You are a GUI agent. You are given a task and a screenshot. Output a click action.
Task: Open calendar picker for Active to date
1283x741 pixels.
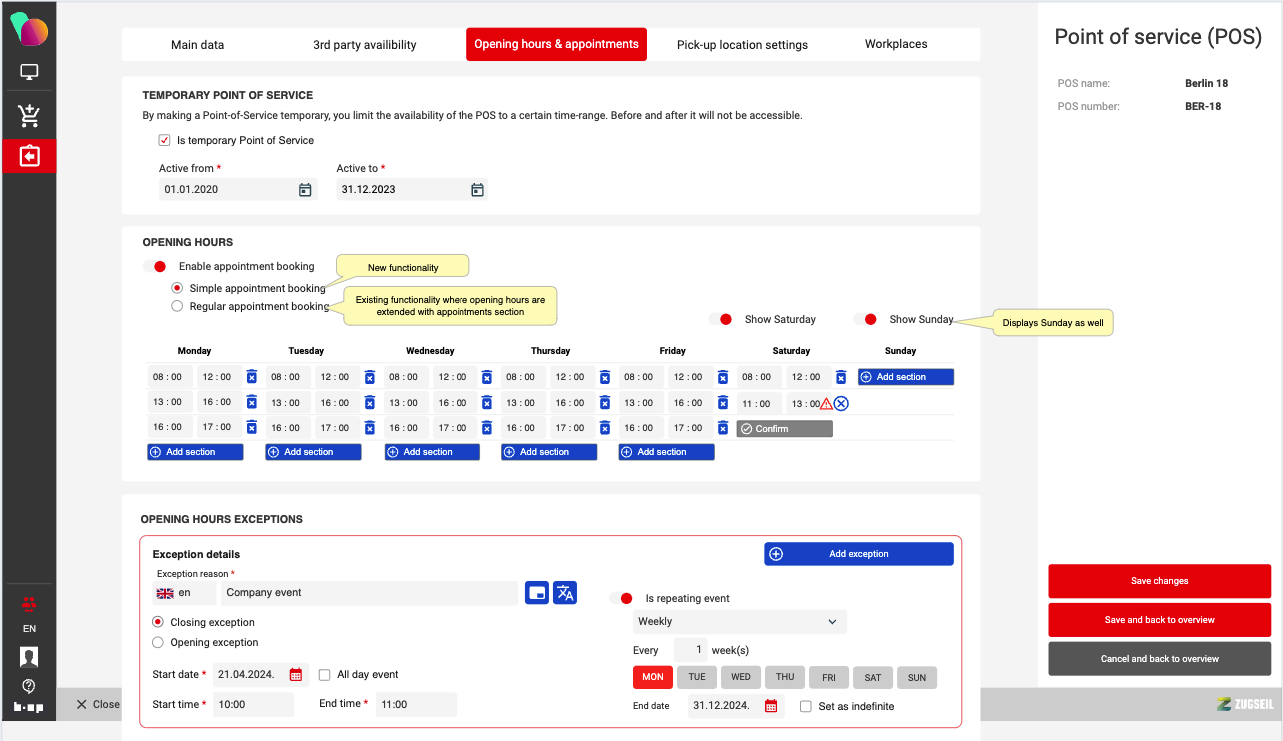tap(477, 190)
